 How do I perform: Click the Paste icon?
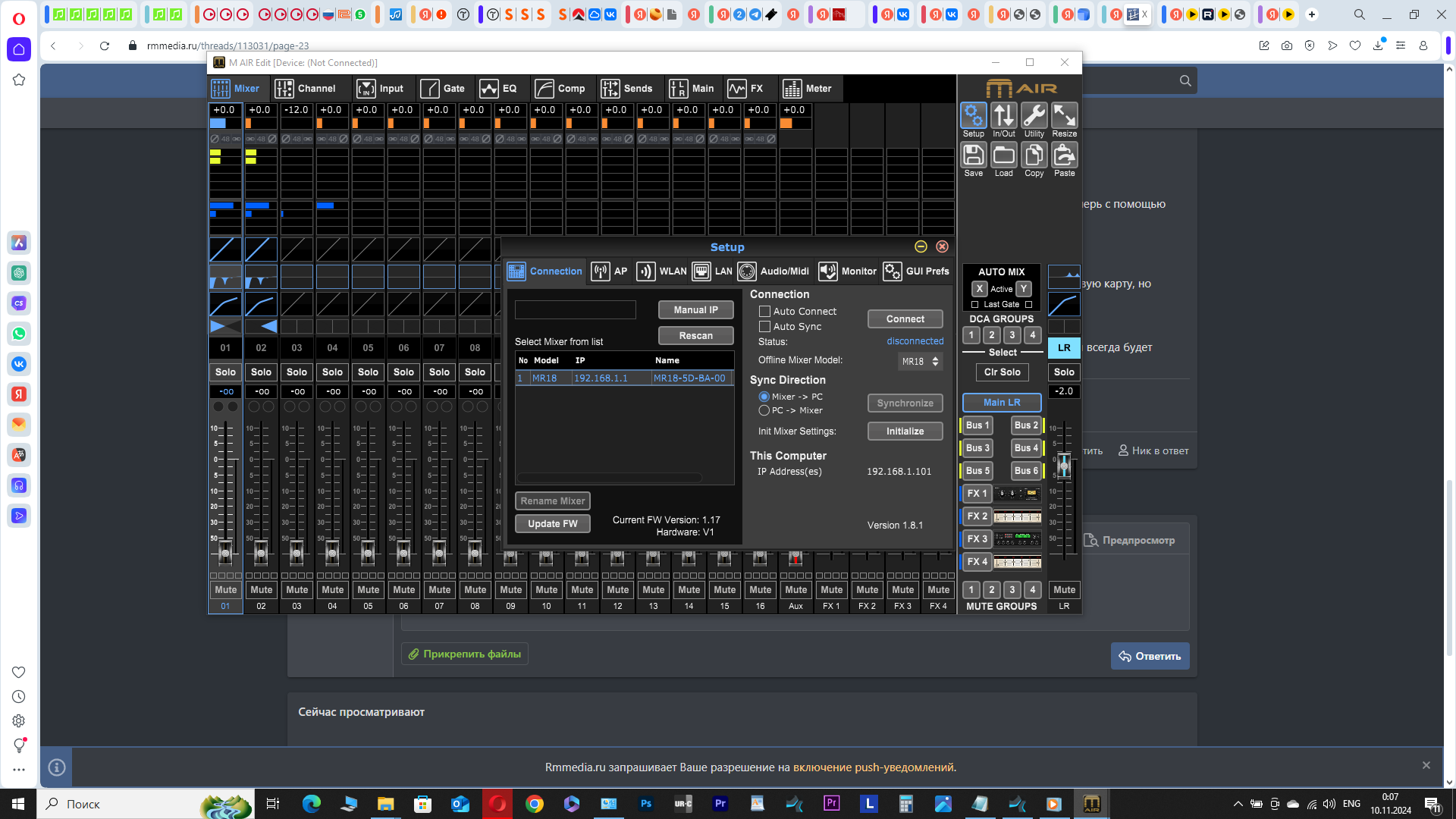click(x=1064, y=155)
